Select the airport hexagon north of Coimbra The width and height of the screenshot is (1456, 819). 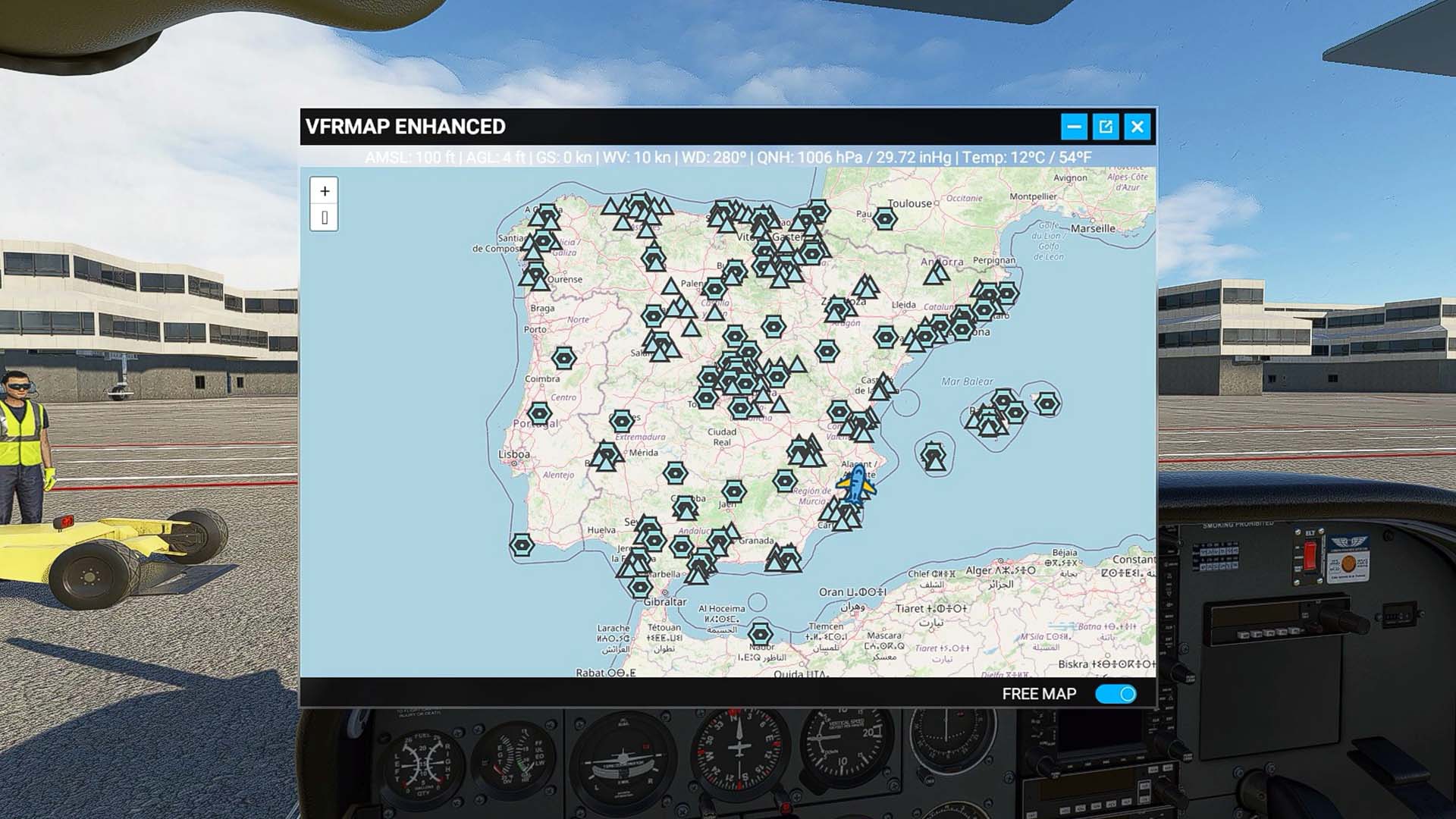(563, 358)
